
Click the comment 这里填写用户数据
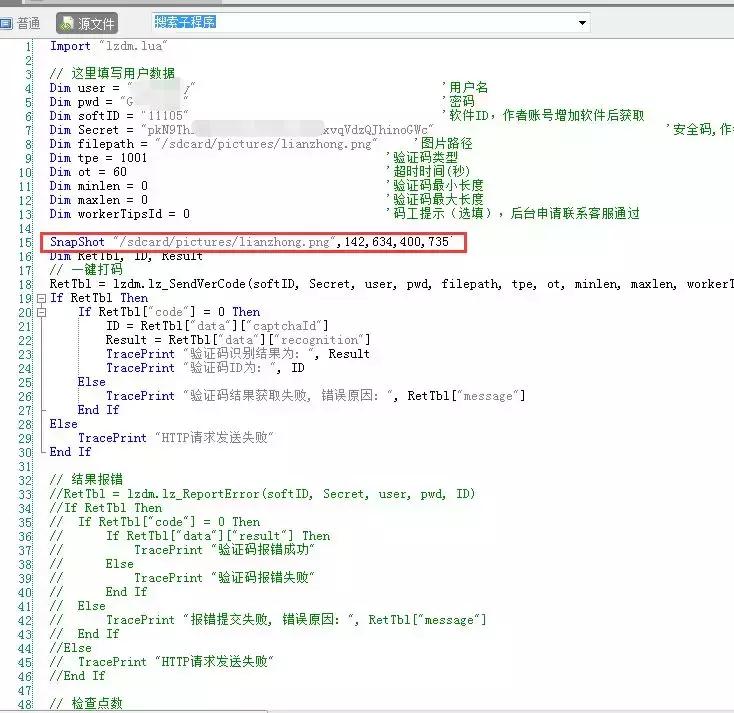pyautogui.click(x=112, y=74)
